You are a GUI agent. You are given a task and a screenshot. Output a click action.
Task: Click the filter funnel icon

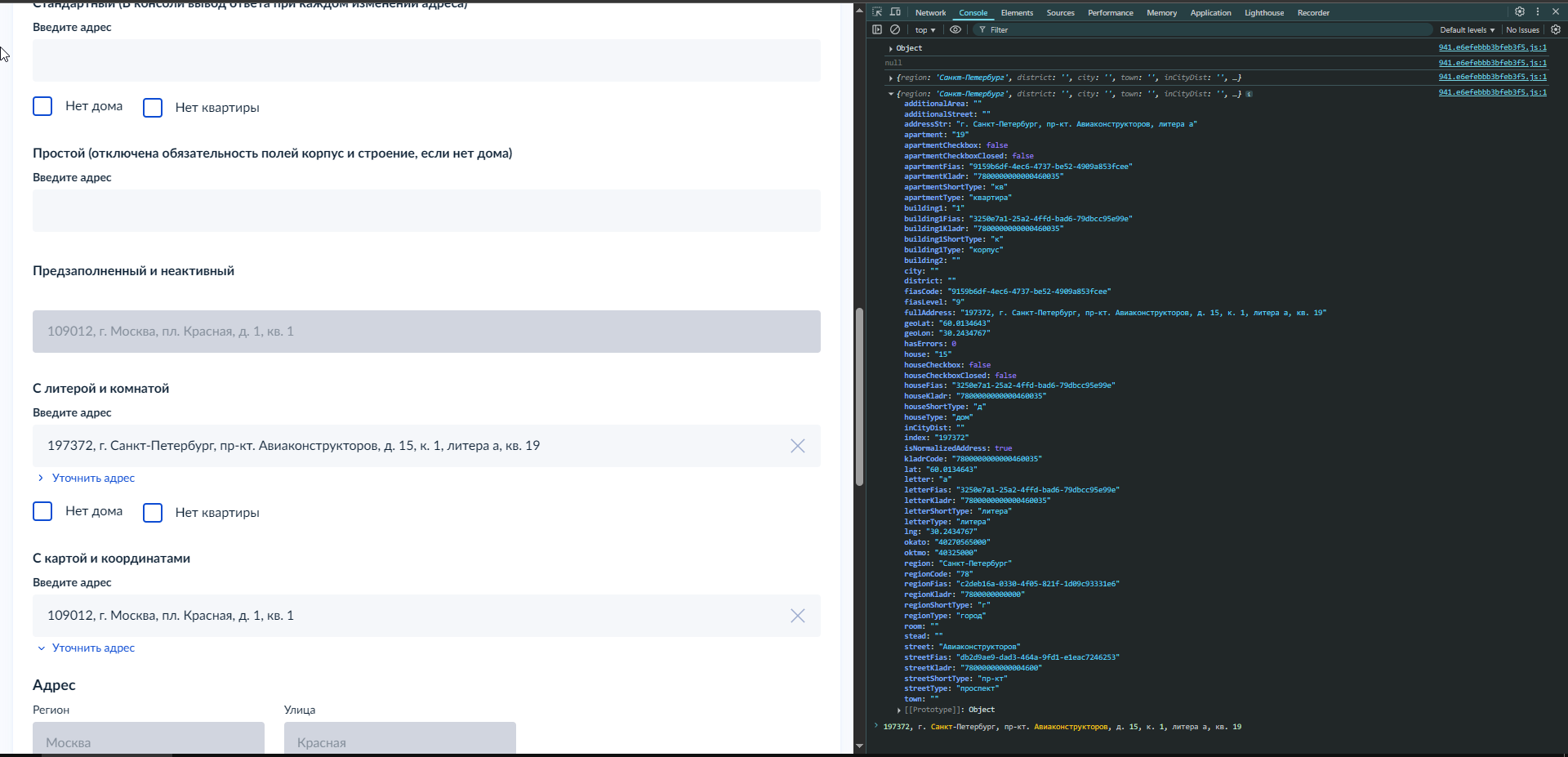(982, 29)
